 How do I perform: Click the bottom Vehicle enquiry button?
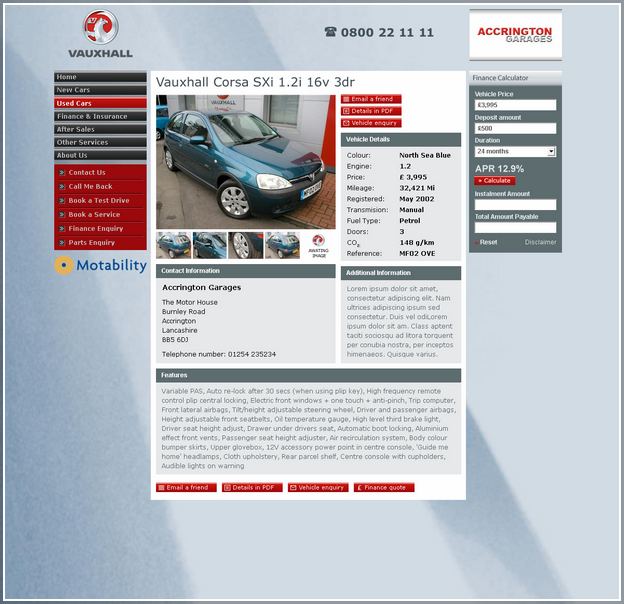click(x=318, y=487)
